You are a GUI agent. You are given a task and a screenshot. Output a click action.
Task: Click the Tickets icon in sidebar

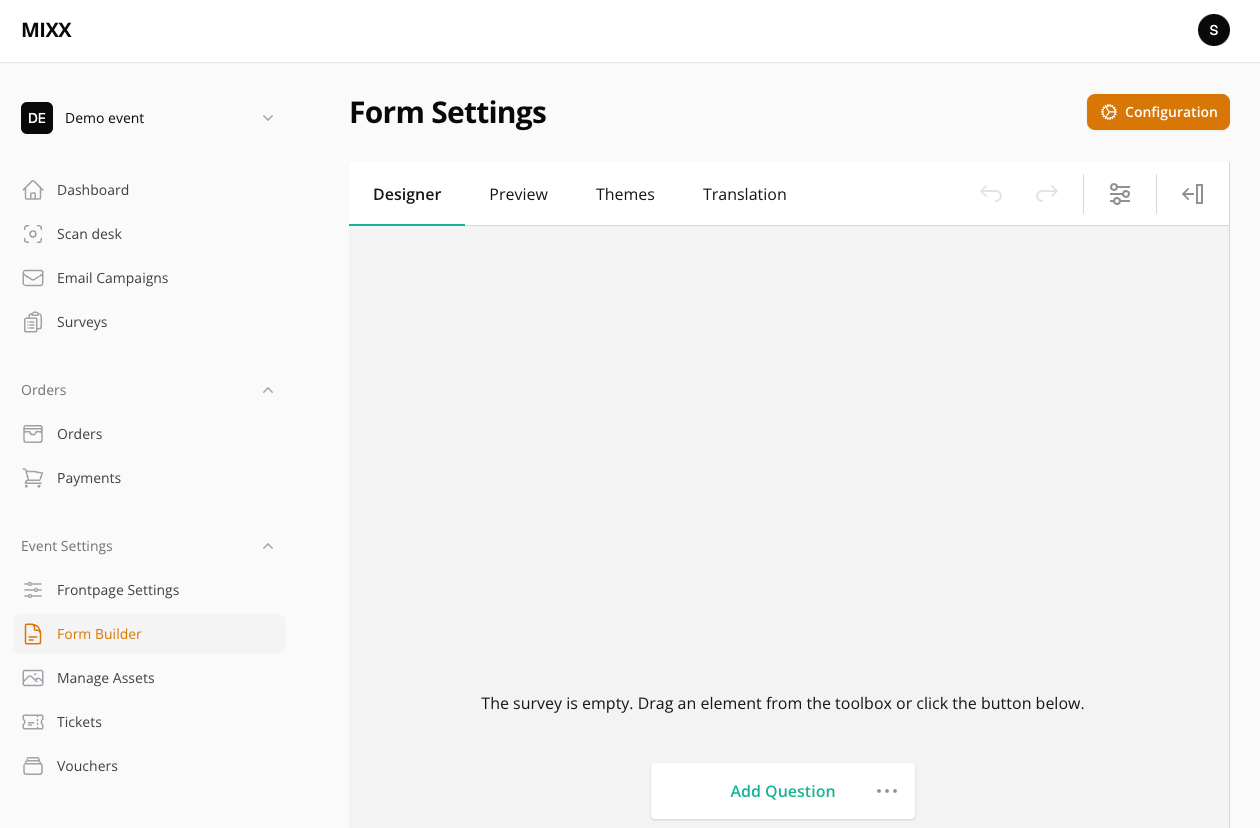pos(33,722)
